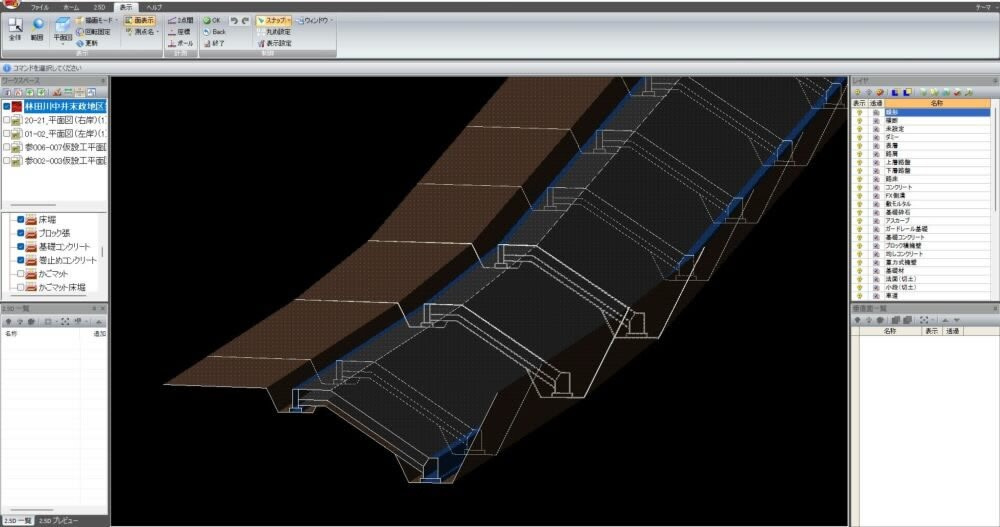The image size is (1000, 527).
Task: Open the ウィンドウ dropdown menu
Action: 333,20
